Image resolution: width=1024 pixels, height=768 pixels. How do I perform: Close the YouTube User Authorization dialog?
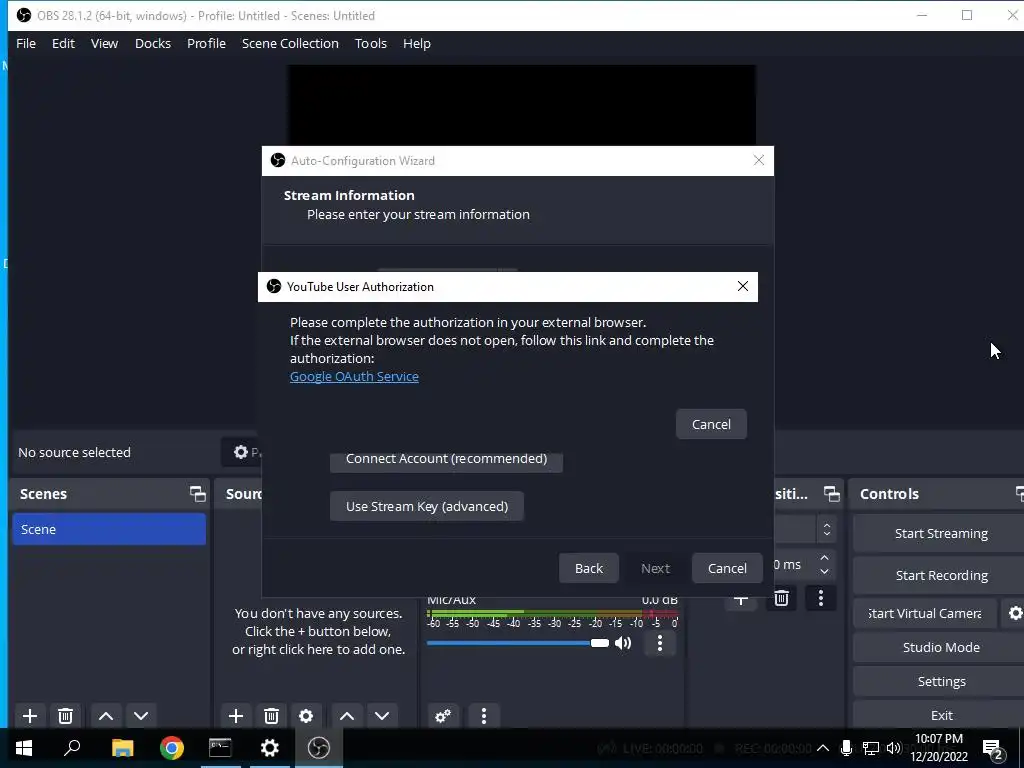(743, 286)
